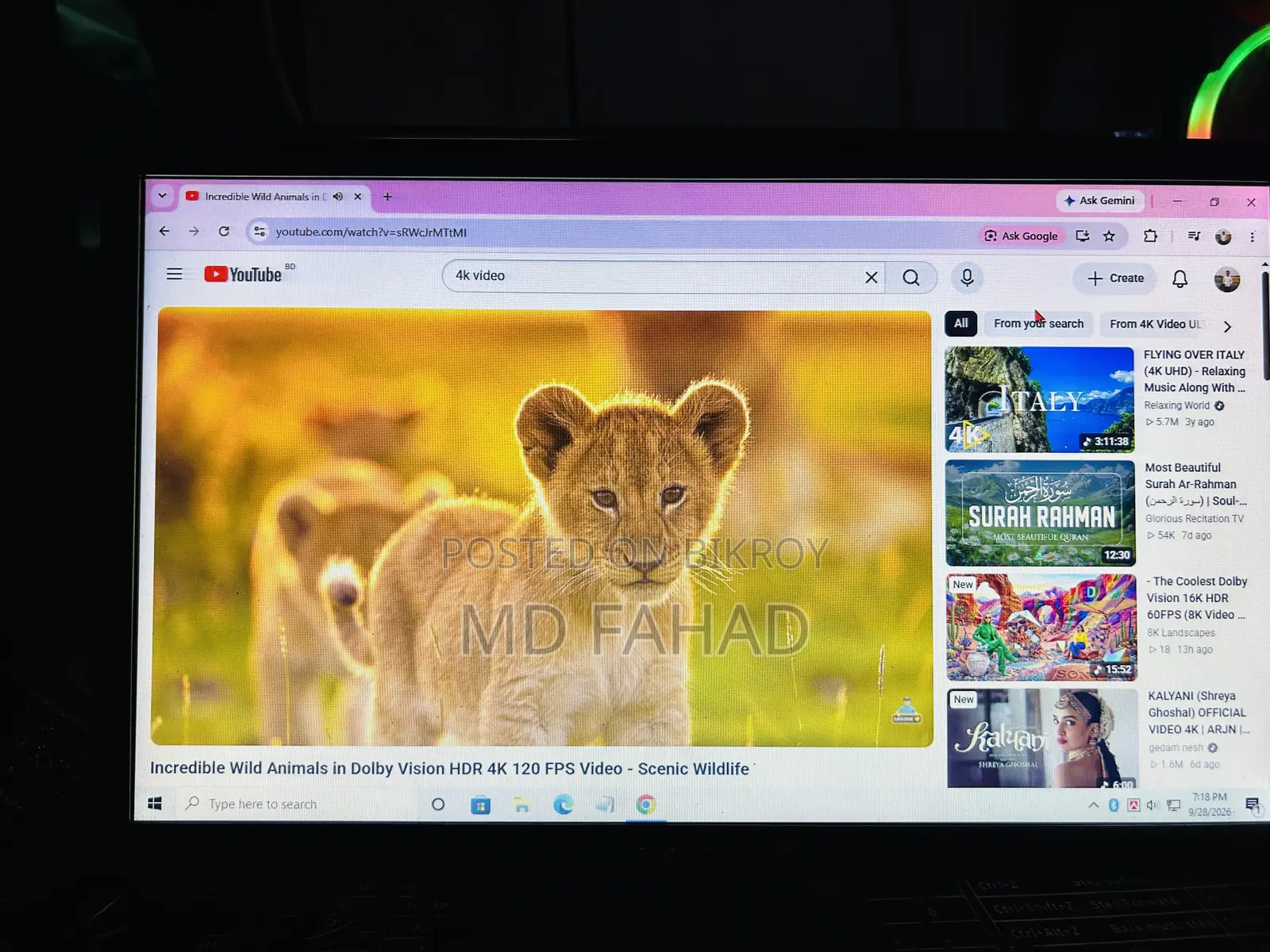
Task: Install or cast using the address bar icon
Action: (x=1082, y=236)
